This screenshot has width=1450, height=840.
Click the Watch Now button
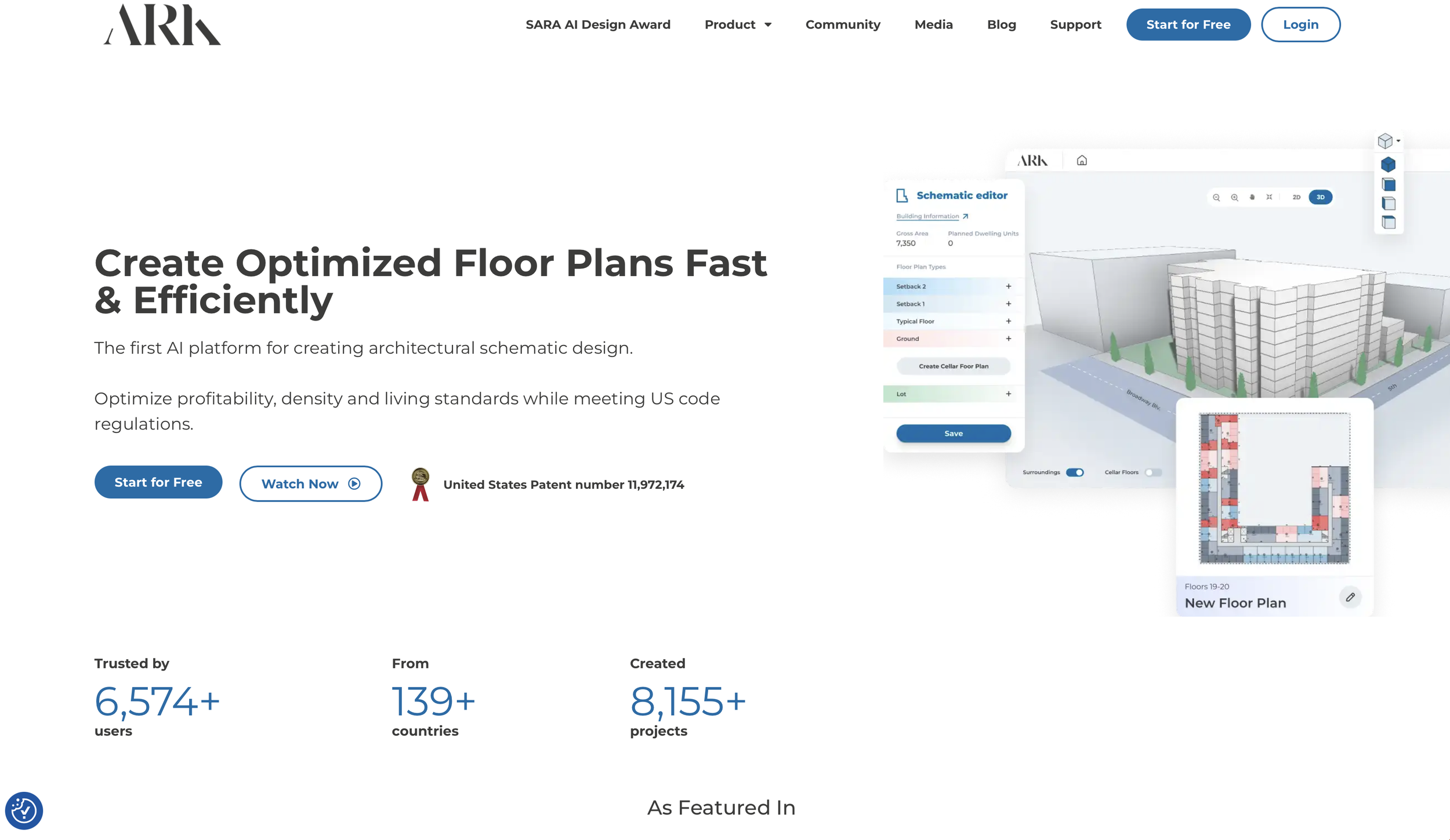point(311,484)
